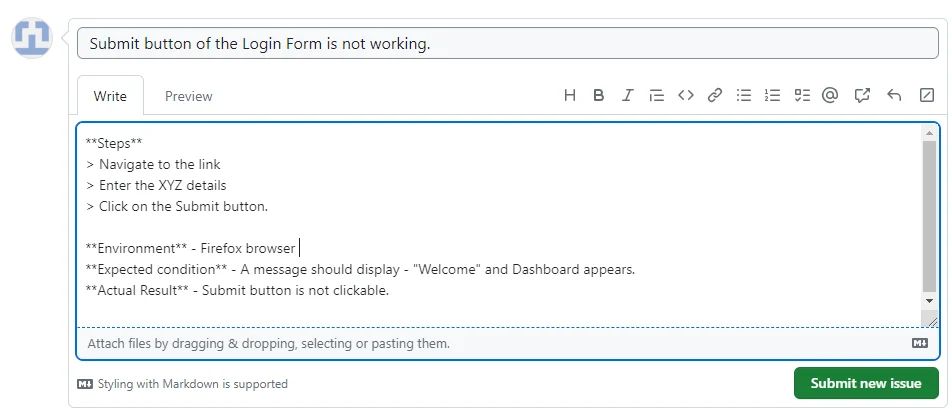Click the '> Navigate to the link' line
Screen dimensions: 952x409
tap(153, 164)
